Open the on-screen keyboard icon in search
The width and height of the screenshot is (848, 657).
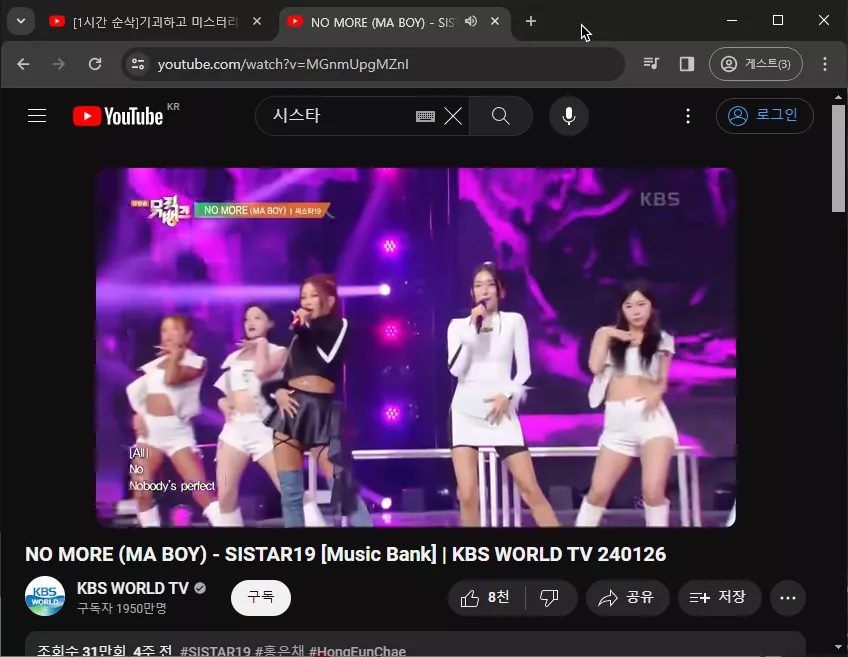(426, 116)
